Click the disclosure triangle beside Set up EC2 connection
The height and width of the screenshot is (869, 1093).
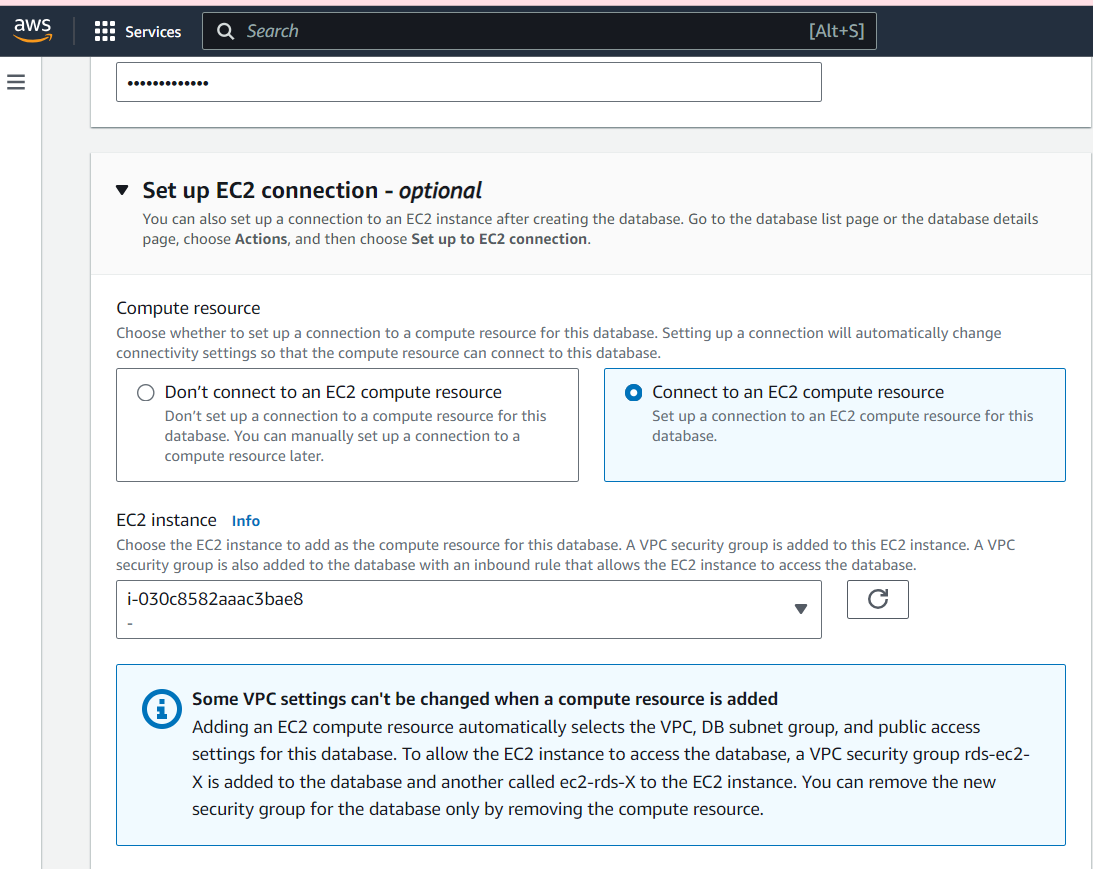[x=121, y=190]
